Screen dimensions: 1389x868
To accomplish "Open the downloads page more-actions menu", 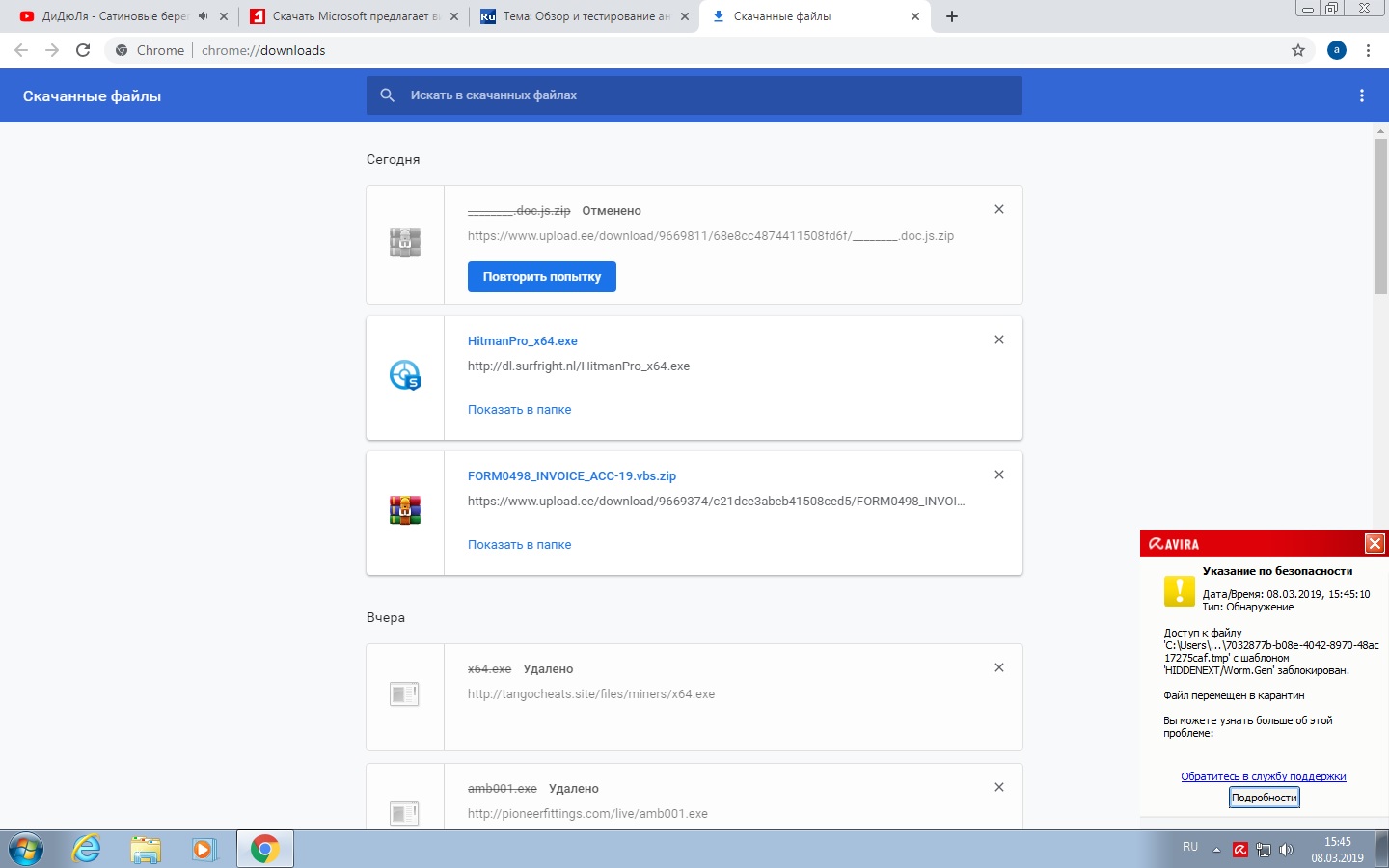I will 1362,95.
